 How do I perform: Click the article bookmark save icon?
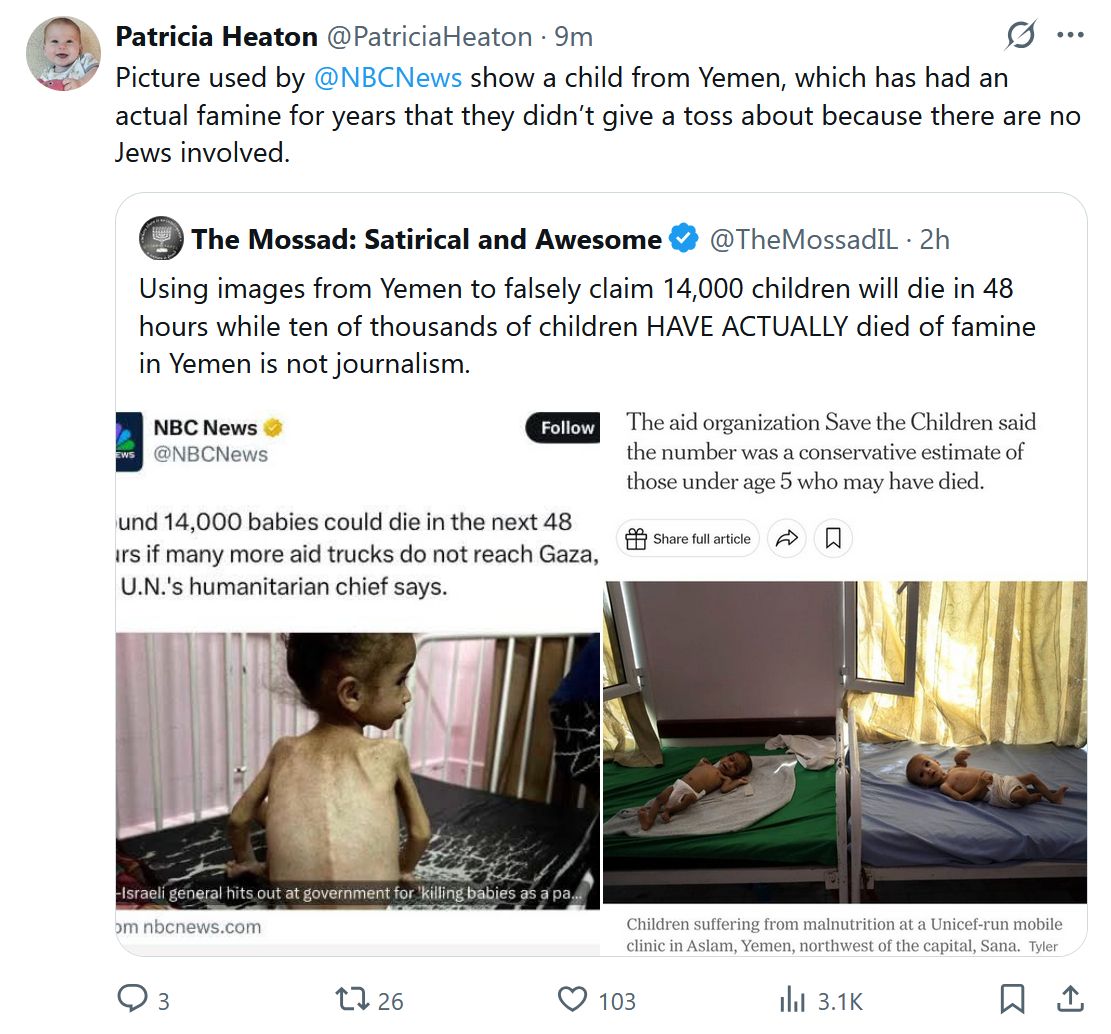click(x=833, y=539)
